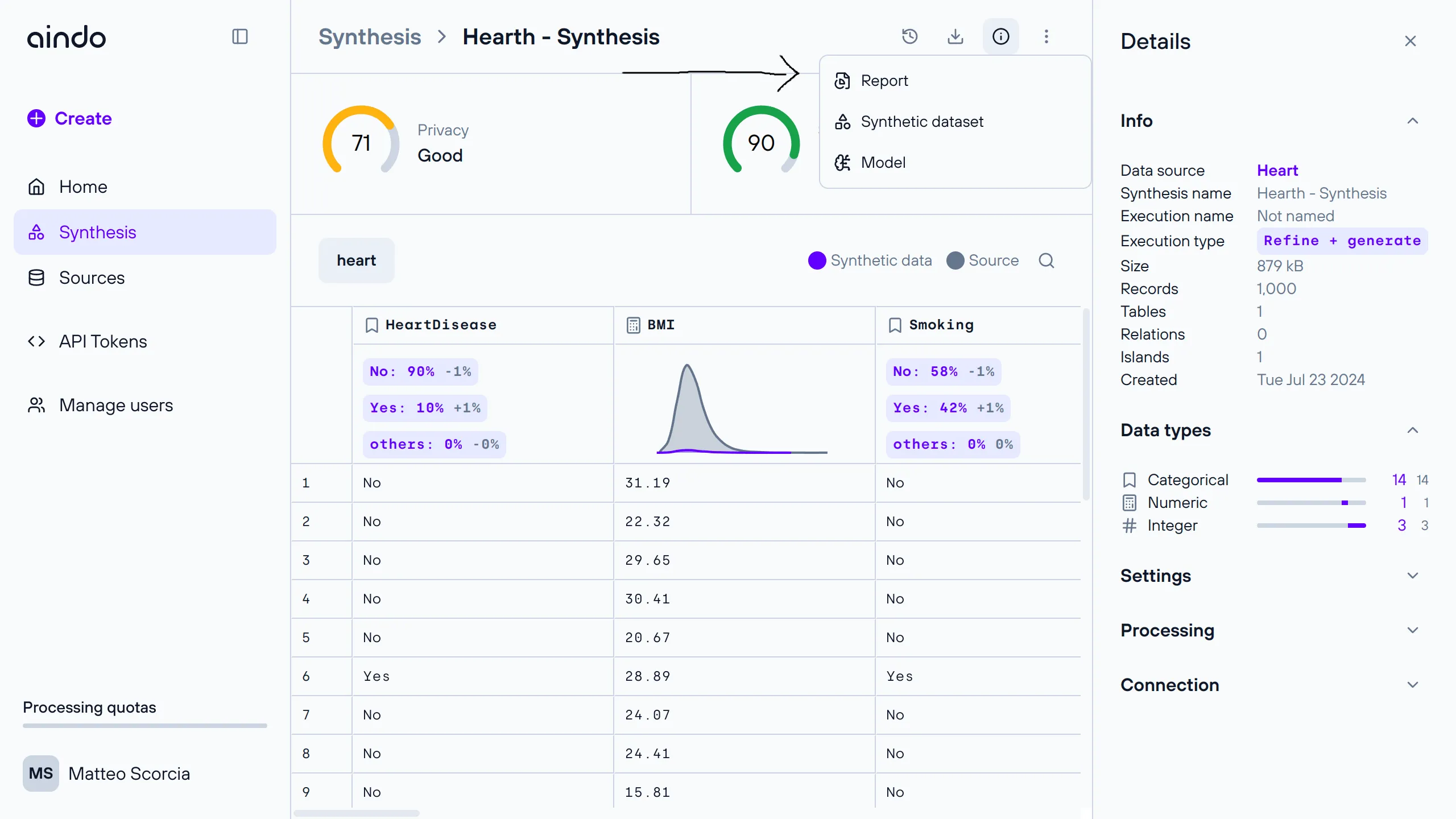Click HeartDisease 'No: 90%' chip

pos(420,372)
